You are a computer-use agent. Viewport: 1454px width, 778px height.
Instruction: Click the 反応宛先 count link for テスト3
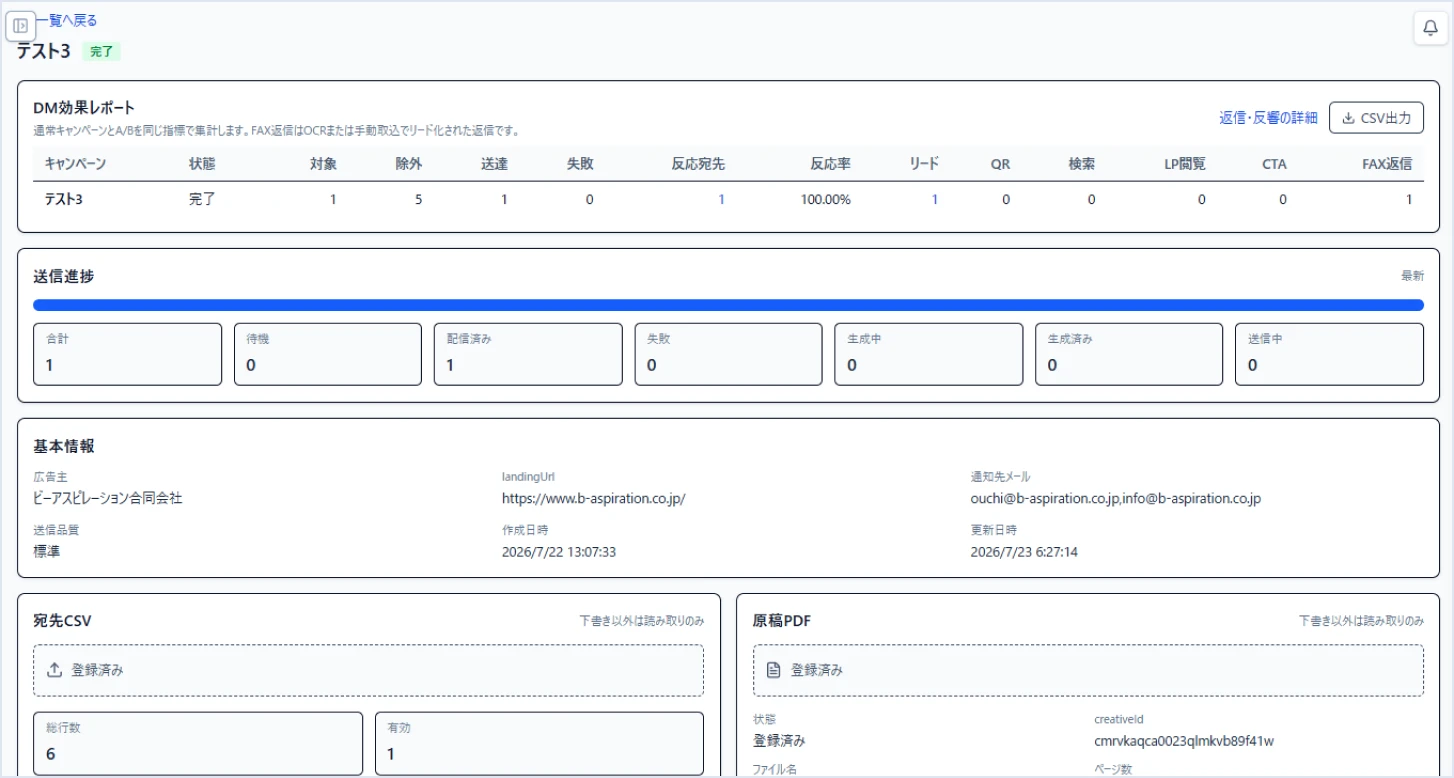721,199
